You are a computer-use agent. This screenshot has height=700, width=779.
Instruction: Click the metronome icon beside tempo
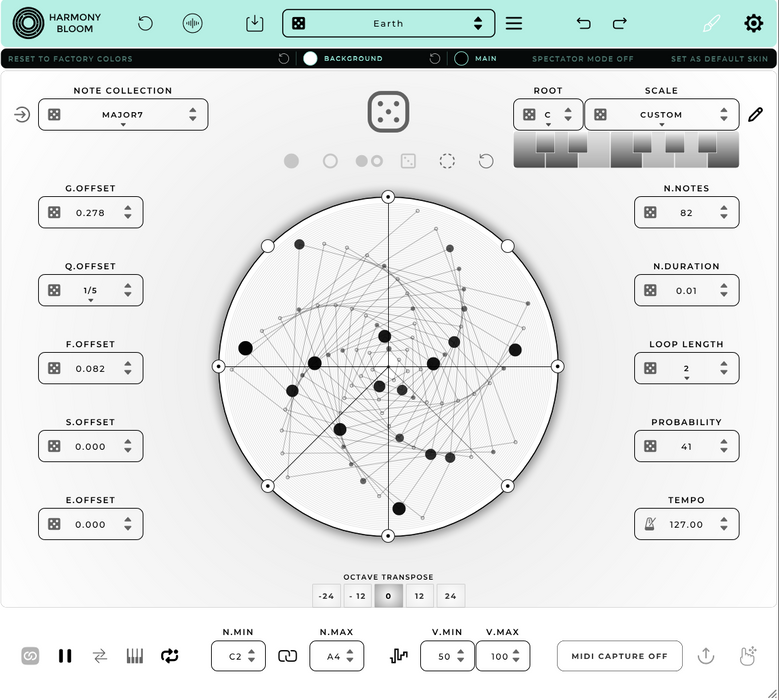click(x=650, y=524)
